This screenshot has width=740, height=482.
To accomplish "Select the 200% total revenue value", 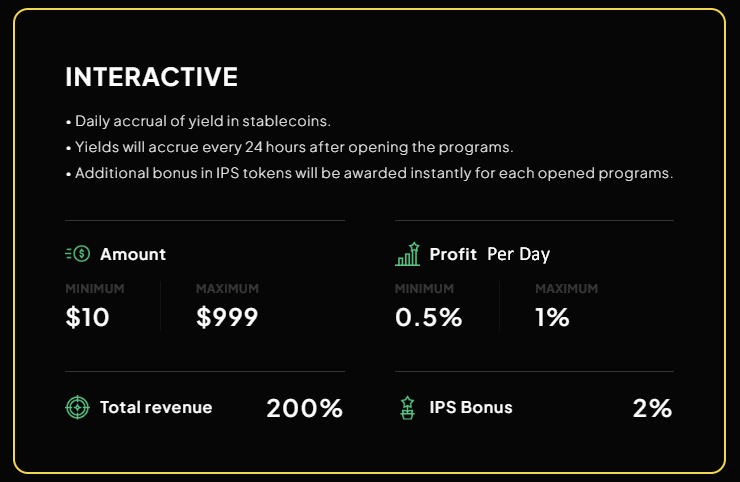I will (304, 408).
